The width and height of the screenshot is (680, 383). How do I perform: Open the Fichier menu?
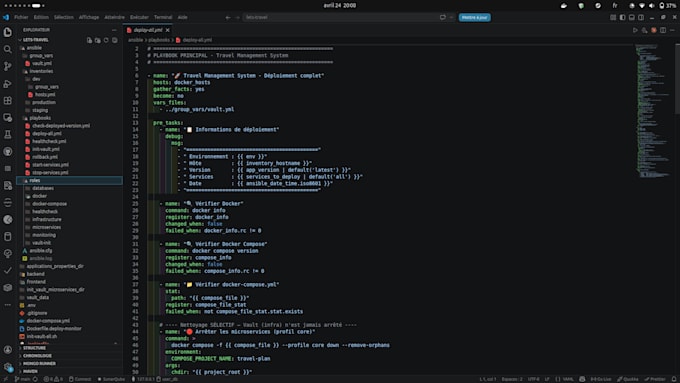tap(21, 17)
